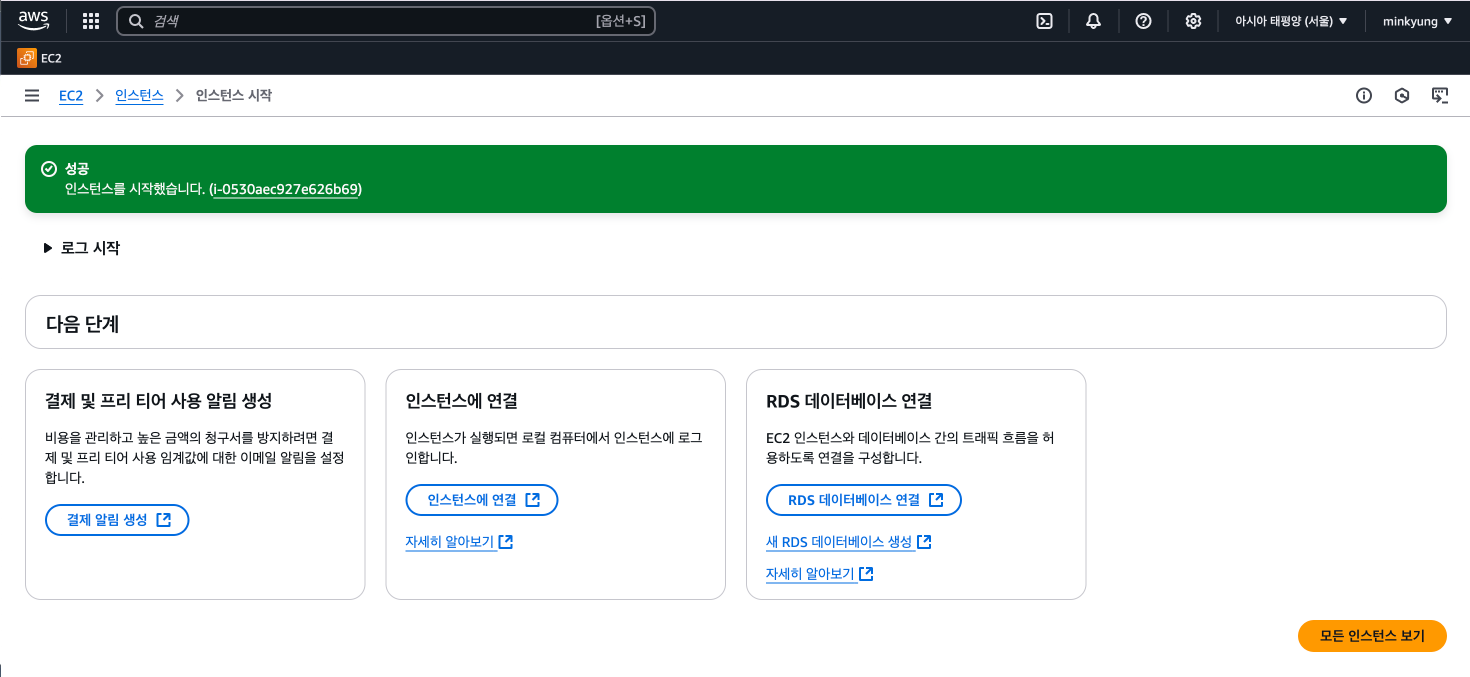The image size is (1470, 677).
Task: Open 자세히 알아보기 link under 인스턴스에 연결
Action: [459, 542]
